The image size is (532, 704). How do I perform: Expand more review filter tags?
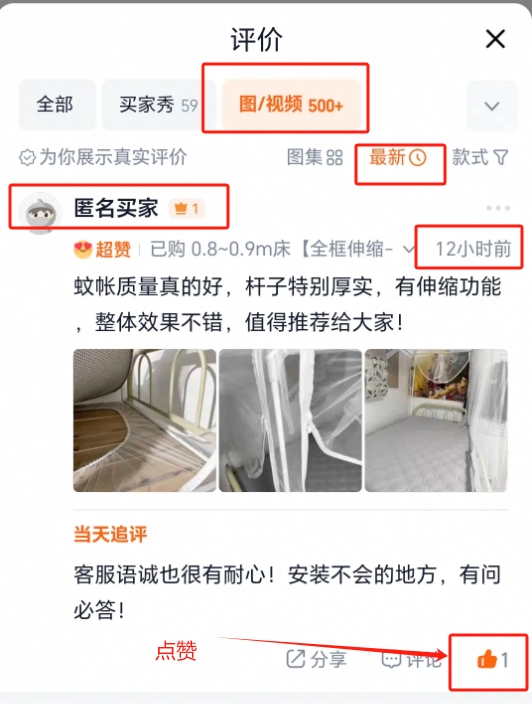[492, 106]
